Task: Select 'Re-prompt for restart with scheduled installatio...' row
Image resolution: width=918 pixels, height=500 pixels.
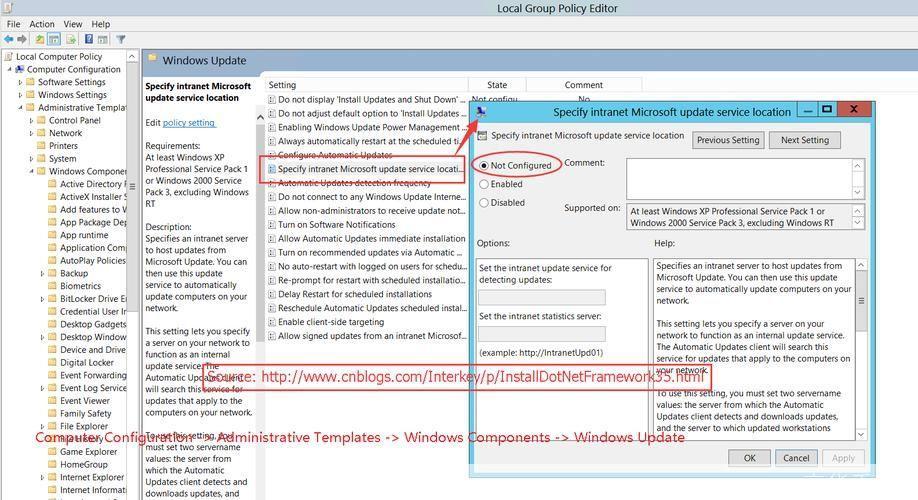Action: (366, 280)
